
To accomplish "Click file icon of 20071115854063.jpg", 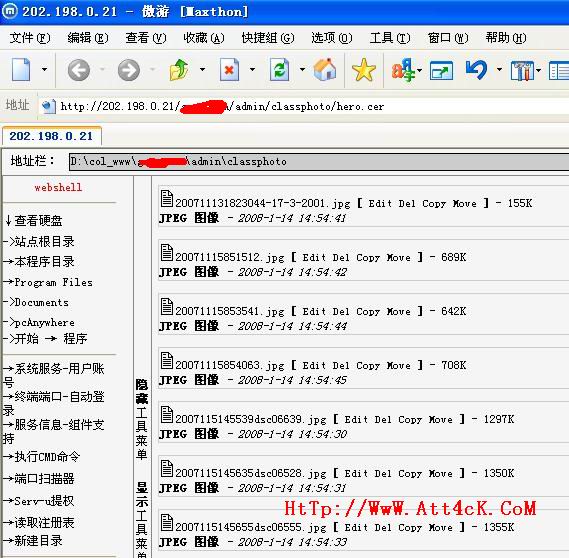I will [x=167, y=360].
